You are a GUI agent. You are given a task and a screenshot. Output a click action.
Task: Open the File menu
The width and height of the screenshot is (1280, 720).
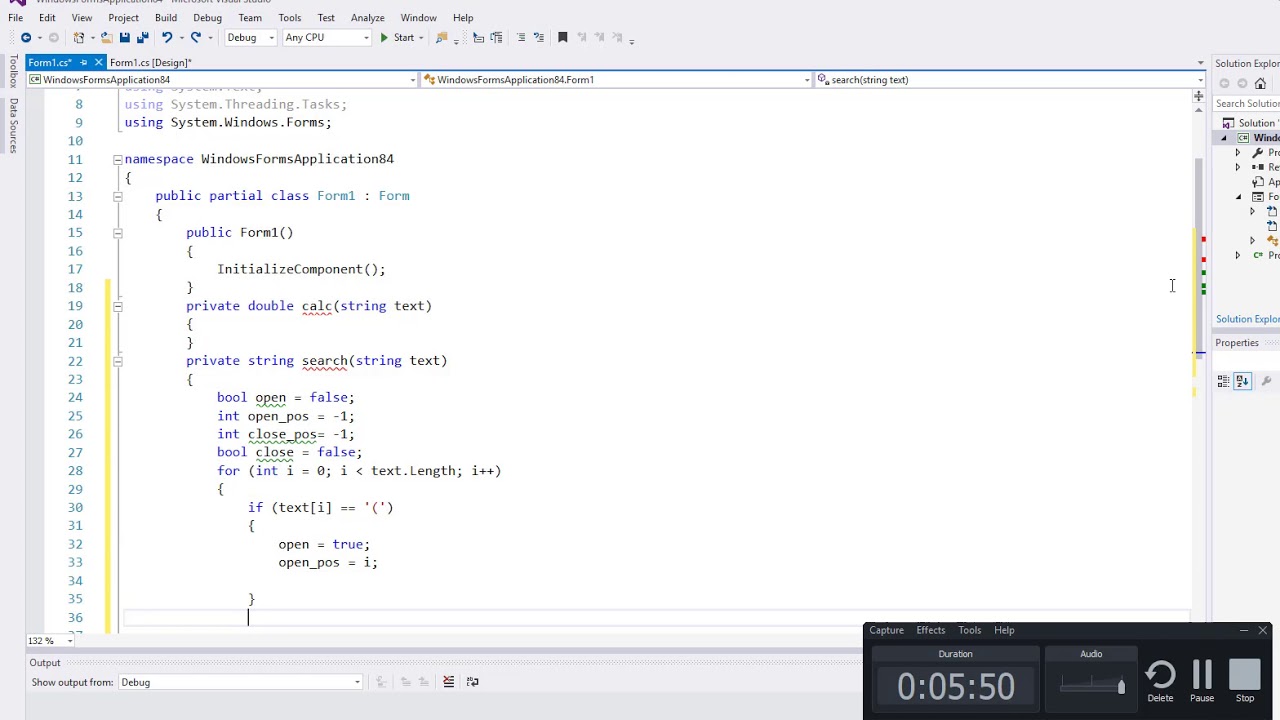coord(15,18)
